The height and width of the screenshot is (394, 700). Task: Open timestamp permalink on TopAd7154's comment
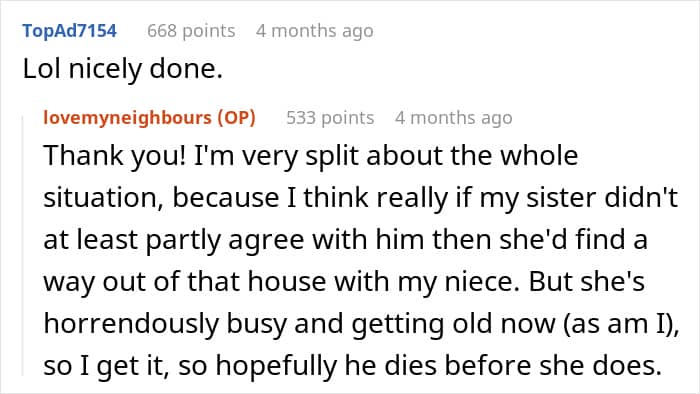point(315,31)
